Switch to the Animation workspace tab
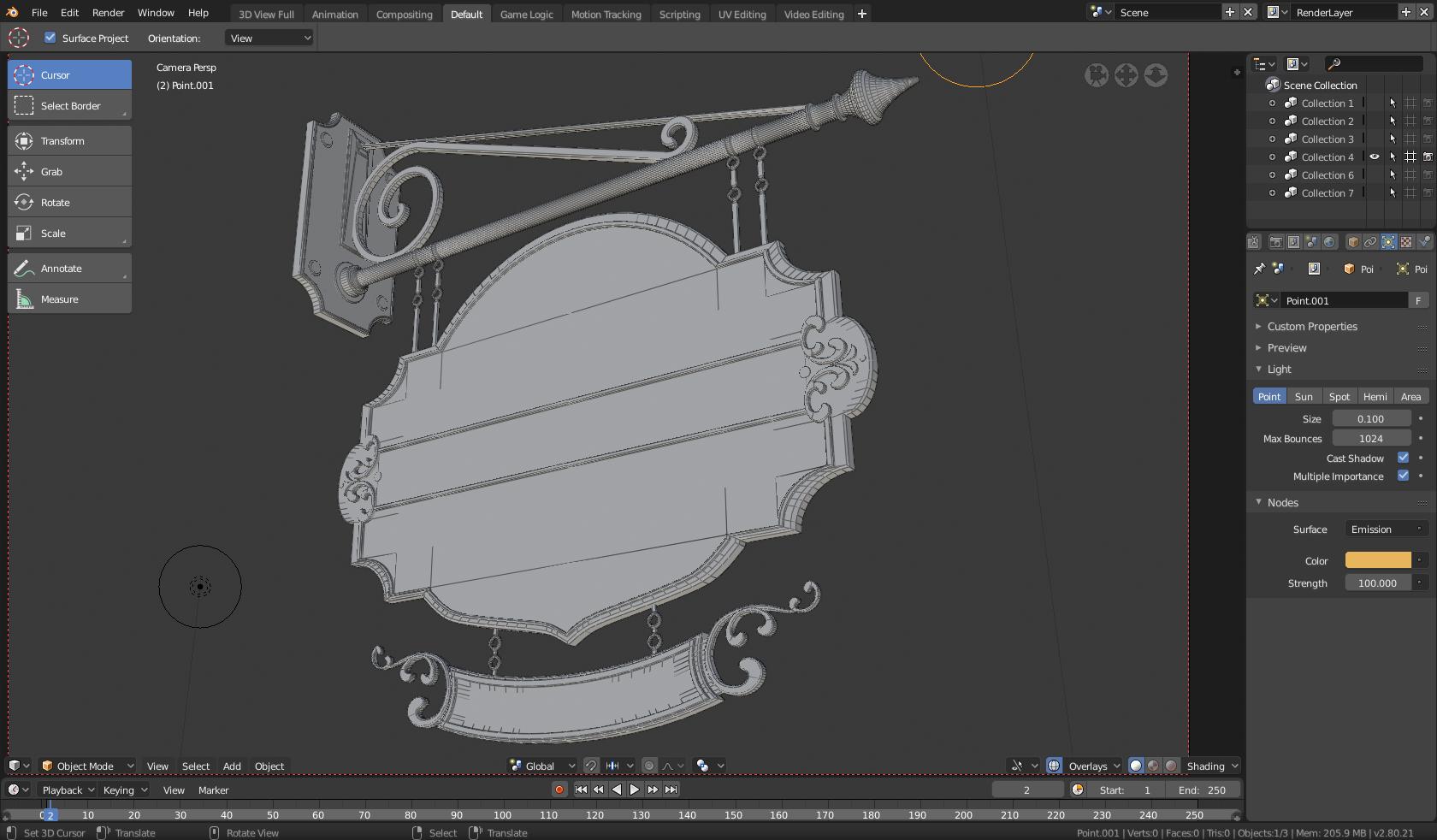 pos(334,14)
